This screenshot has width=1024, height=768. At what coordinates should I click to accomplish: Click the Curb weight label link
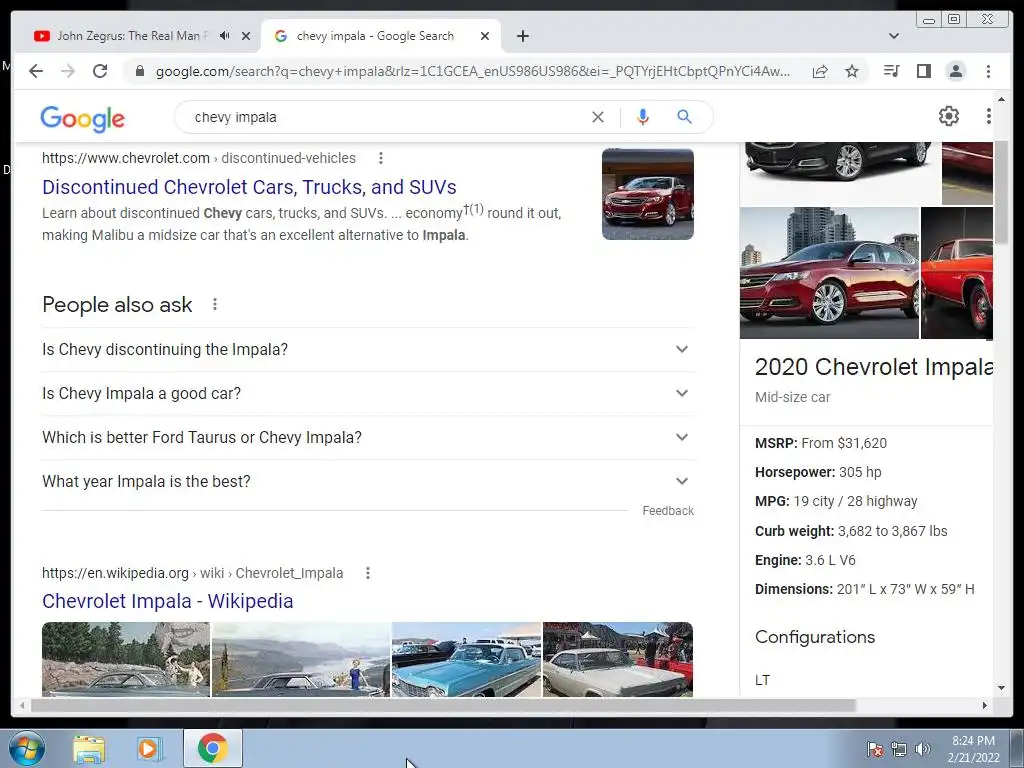[794, 531]
